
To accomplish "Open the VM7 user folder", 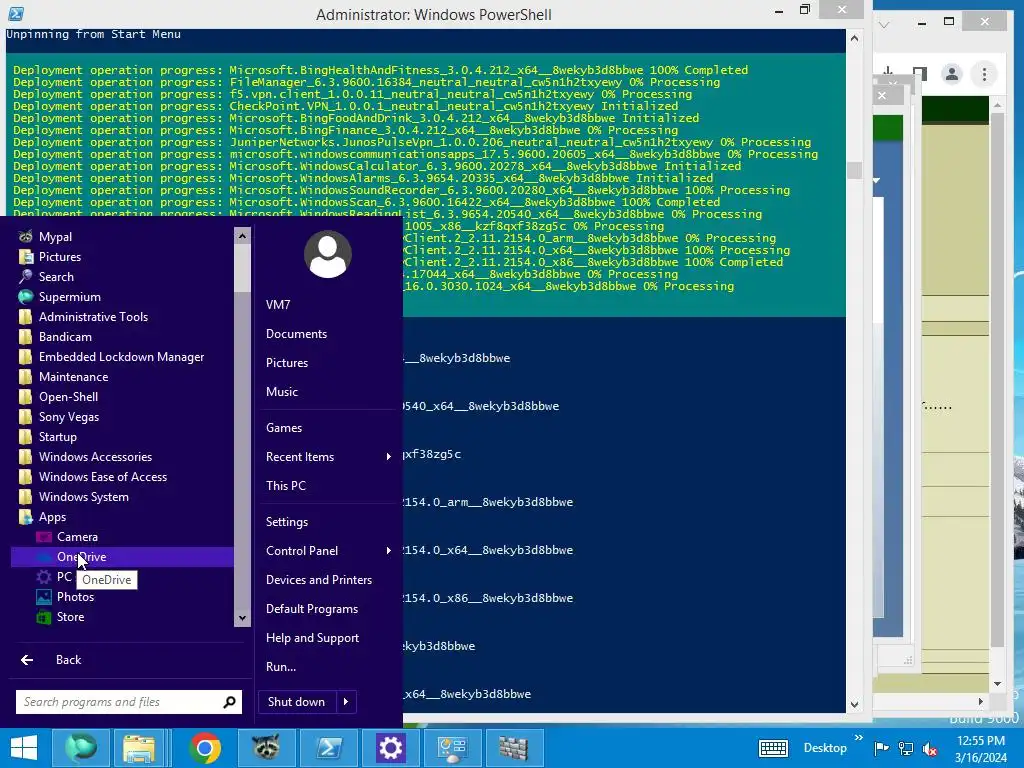I will (278, 304).
